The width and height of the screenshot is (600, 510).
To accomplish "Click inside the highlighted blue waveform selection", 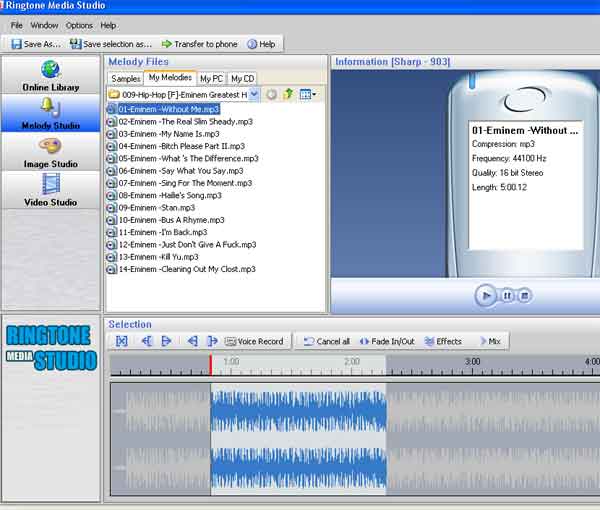I will click(x=298, y=439).
